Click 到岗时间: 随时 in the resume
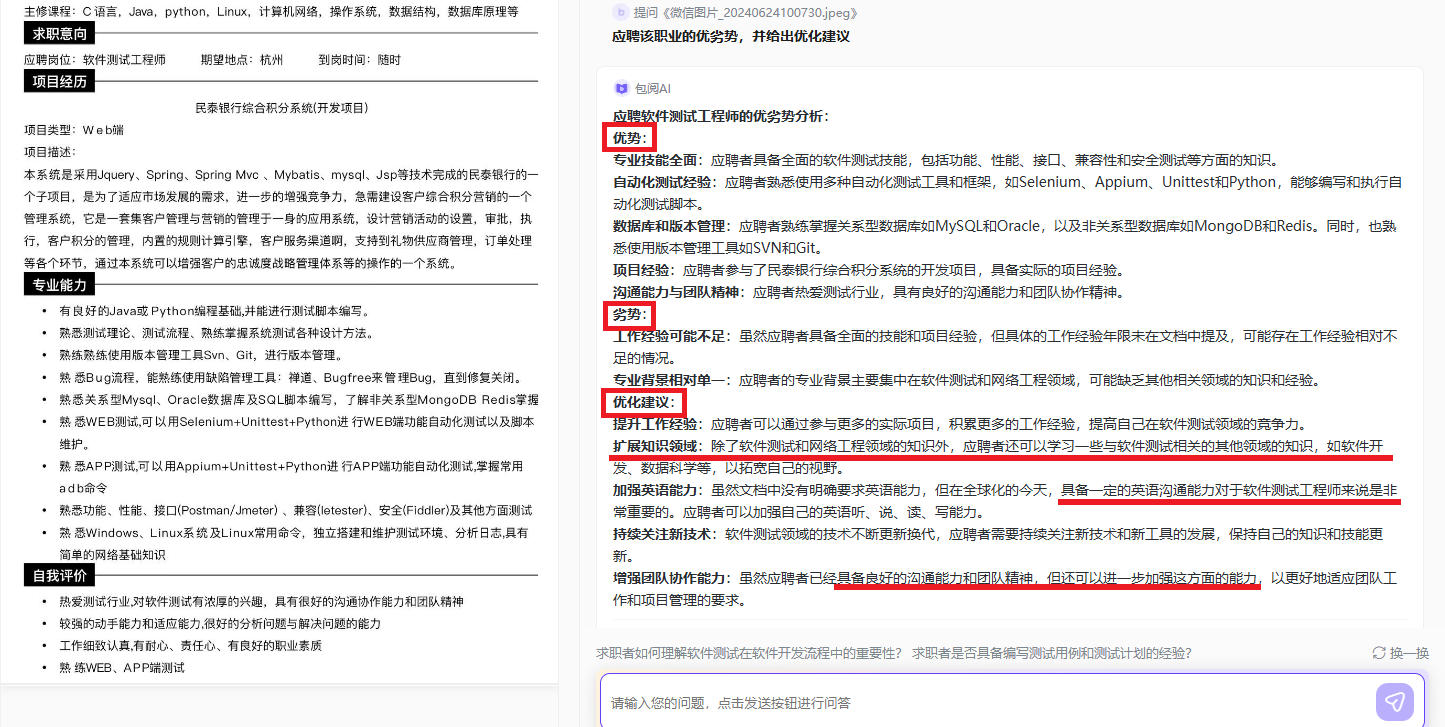This screenshot has width=1445, height=727. coord(359,60)
